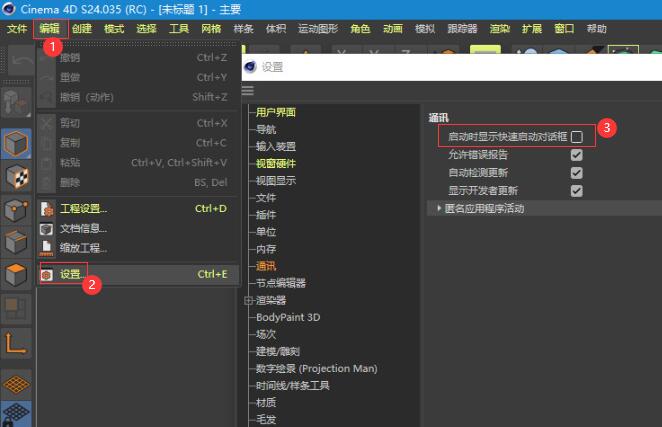Select the Texture mode checkered cube icon

pos(16,177)
